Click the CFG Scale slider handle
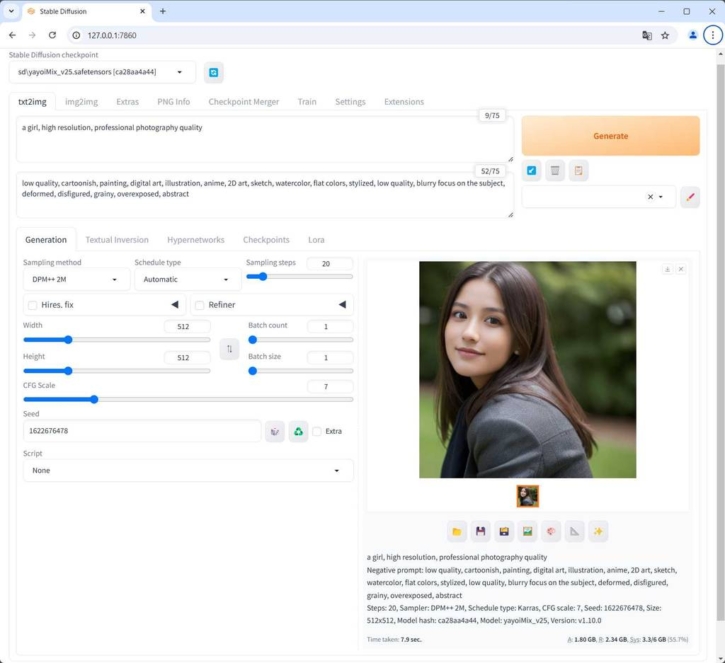This screenshot has width=725, height=663. point(94,399)
